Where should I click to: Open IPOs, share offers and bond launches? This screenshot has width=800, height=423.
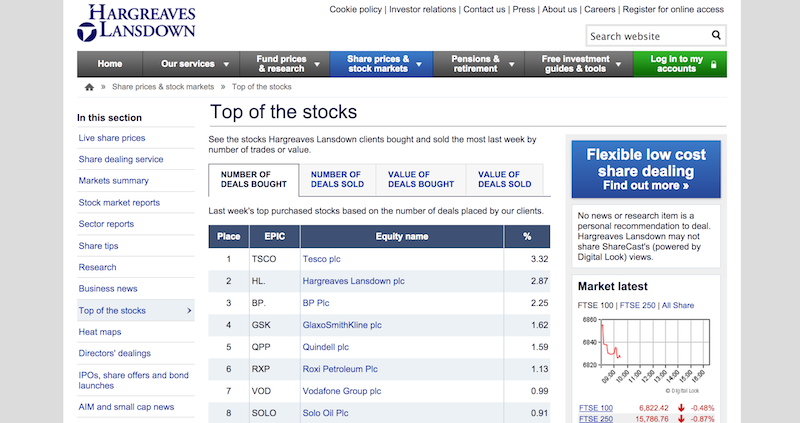(x=134, y=380)
